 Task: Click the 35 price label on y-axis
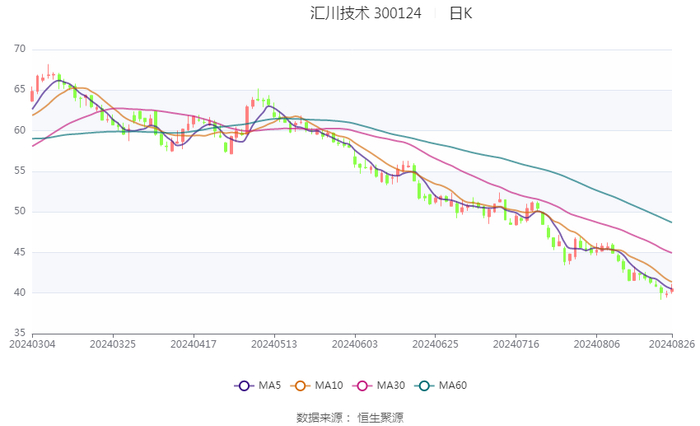pos(20,333)
